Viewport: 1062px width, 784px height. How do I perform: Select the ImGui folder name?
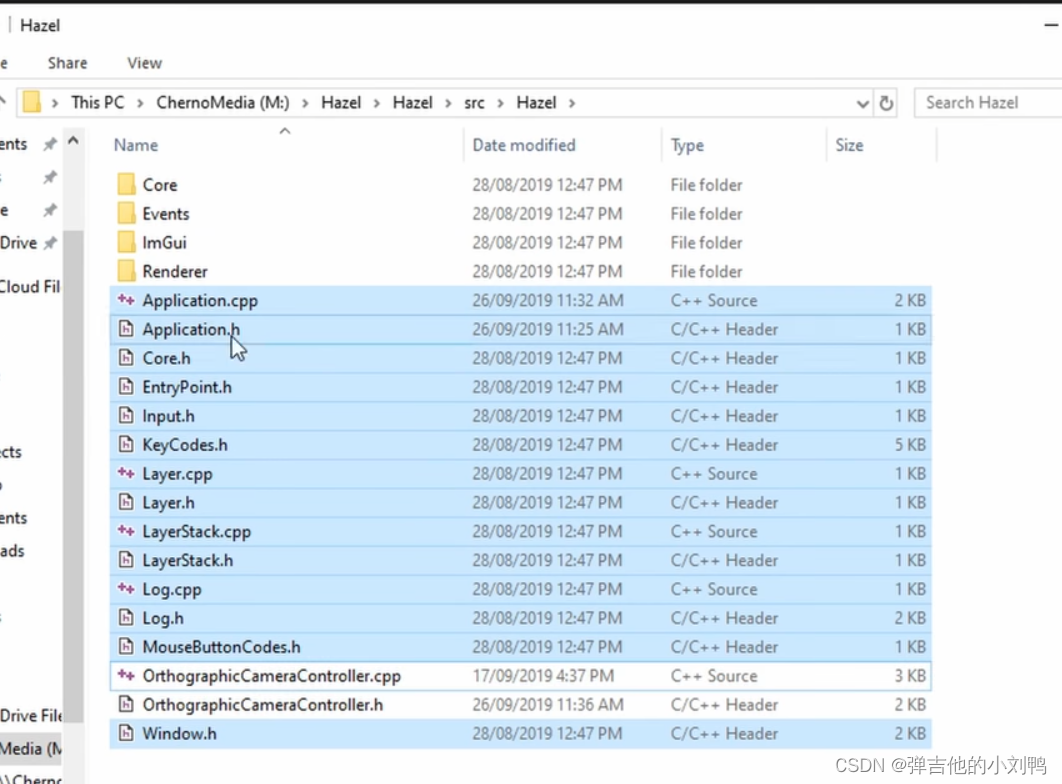click(x=164, y=242)
